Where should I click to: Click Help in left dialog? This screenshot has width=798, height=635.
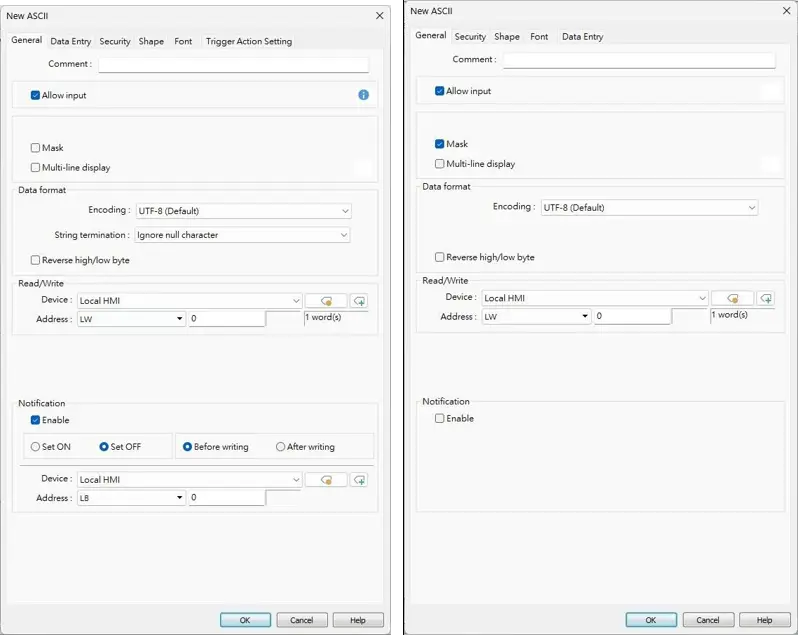[x=358, y=620]
